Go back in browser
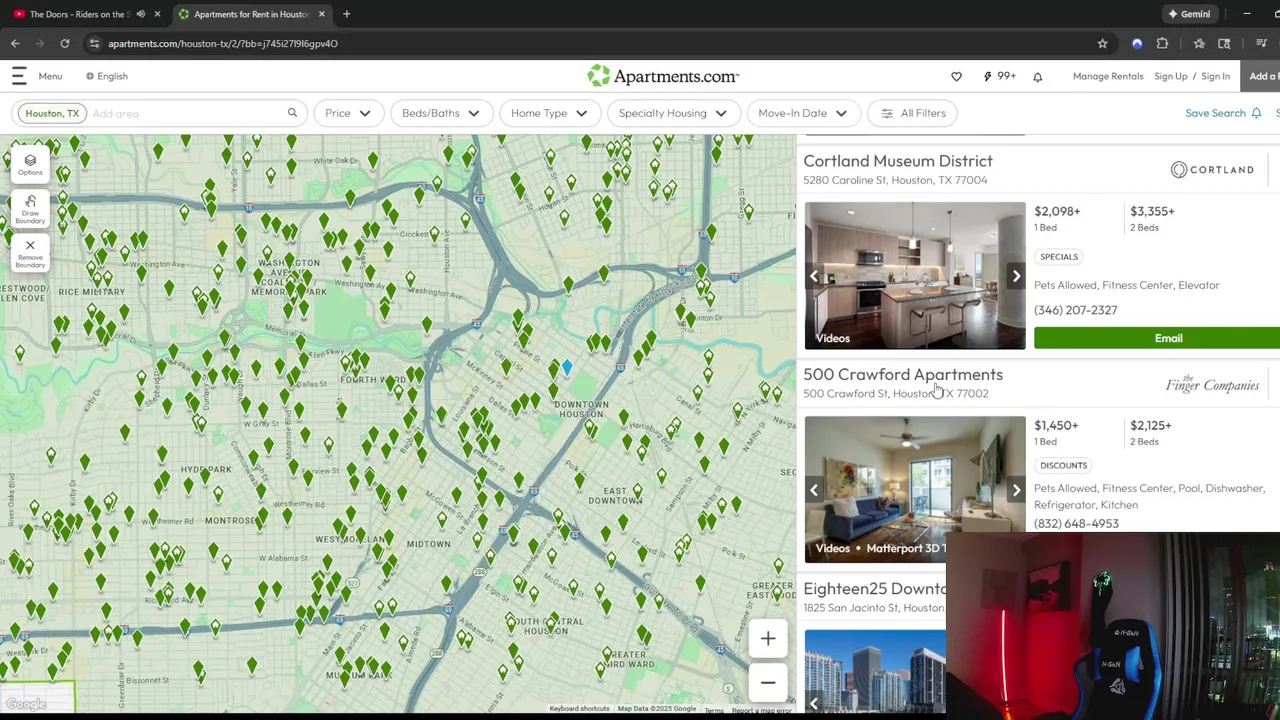 click(15, 43)
